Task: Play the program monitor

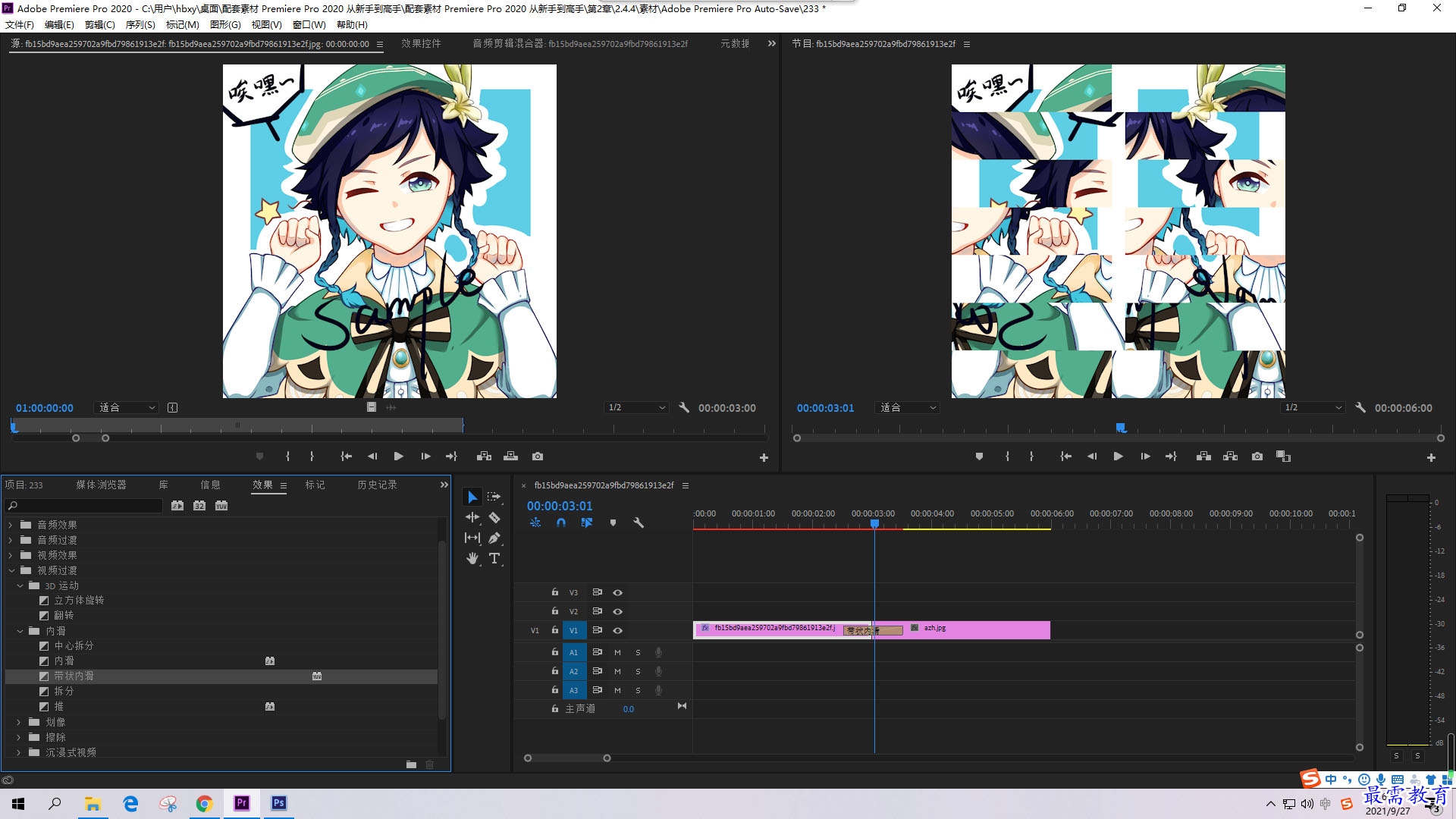Action: point(1118,457)
